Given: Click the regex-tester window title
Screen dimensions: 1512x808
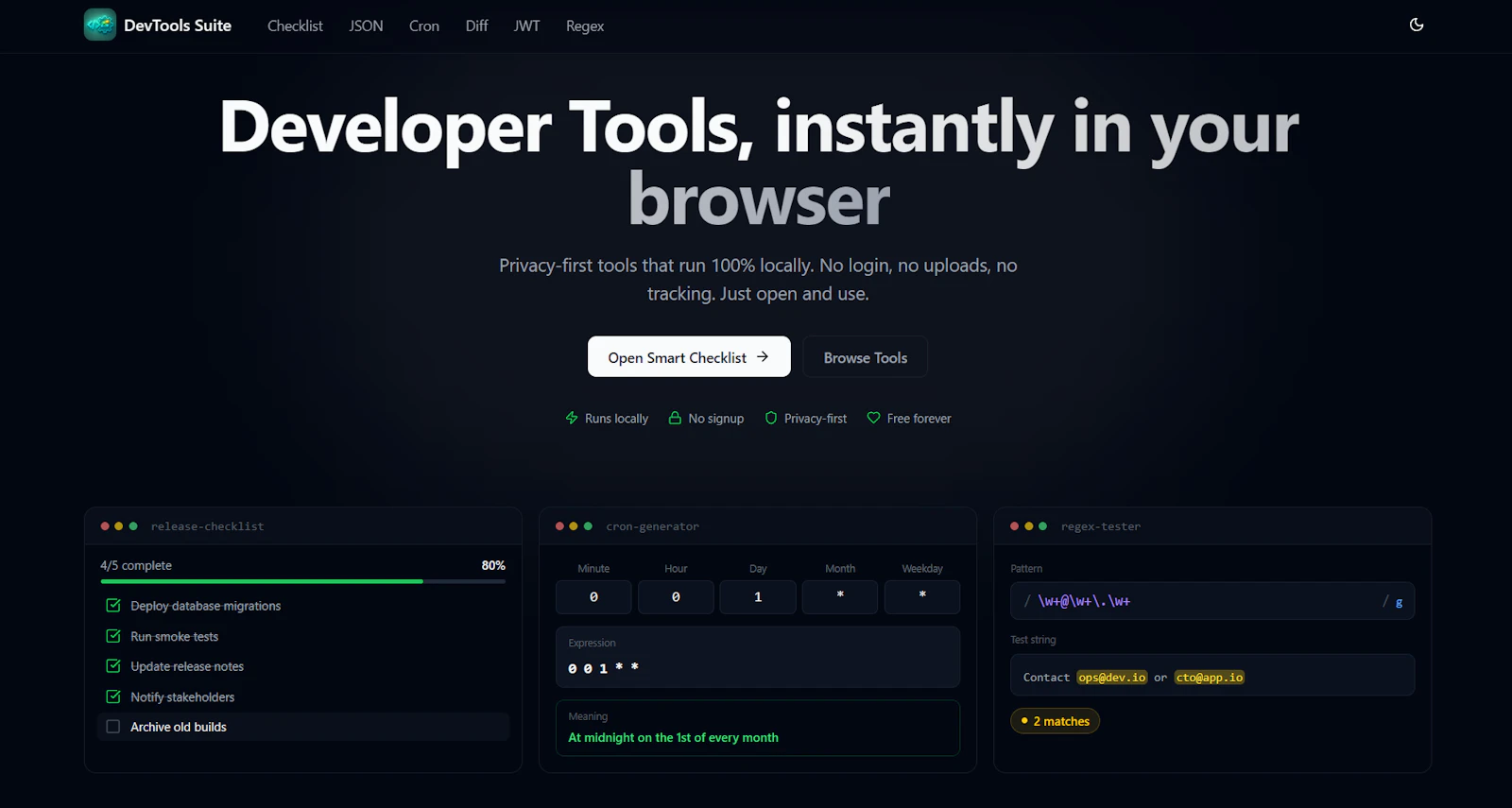Looking at the screenshot, I should pos(1101,526).
